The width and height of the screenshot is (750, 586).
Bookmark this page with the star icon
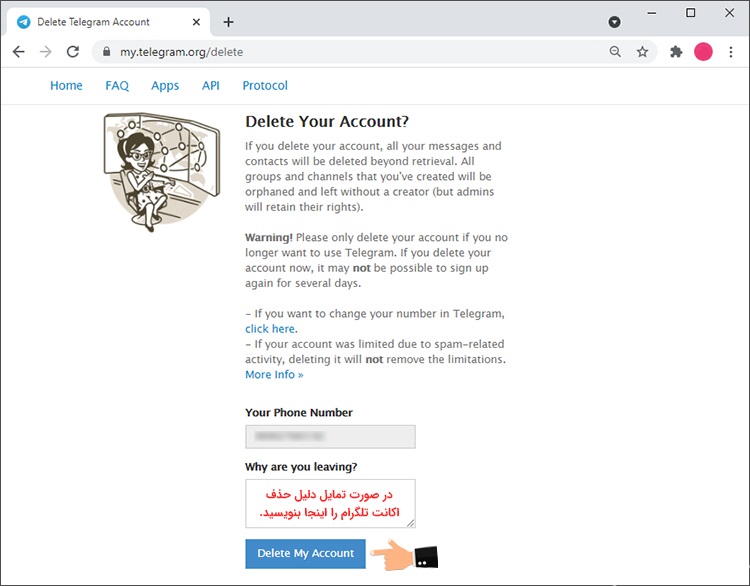(643, 52)
